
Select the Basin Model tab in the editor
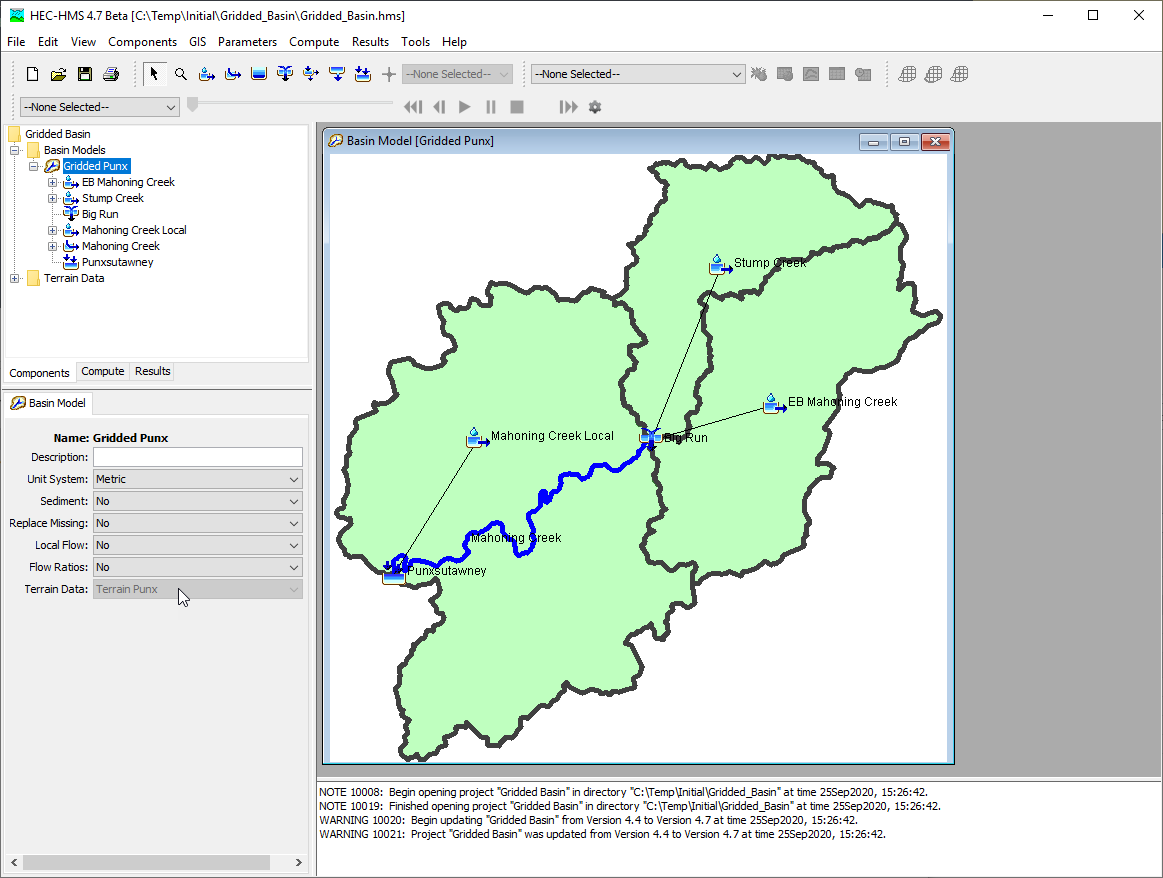tap(48, 403)
